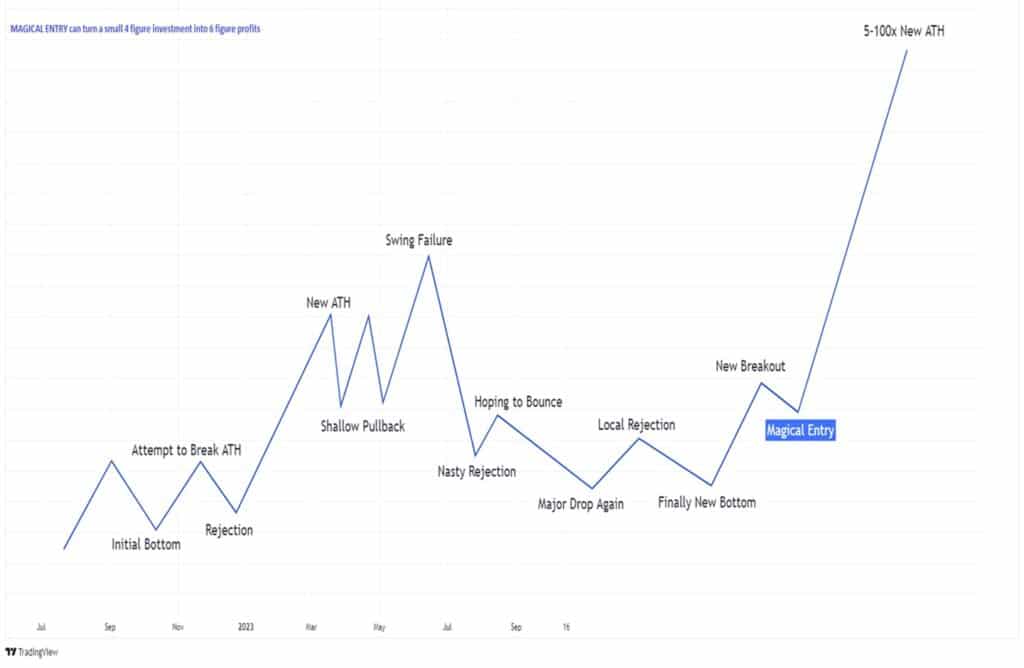The image size is (1024, 668).
Task: Click the New Breakout annotation
Action: click(750, 366)
